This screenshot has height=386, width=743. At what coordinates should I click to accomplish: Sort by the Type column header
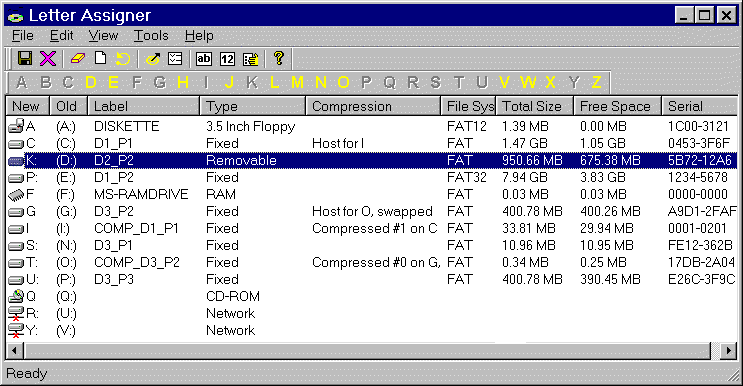[253, 106]
